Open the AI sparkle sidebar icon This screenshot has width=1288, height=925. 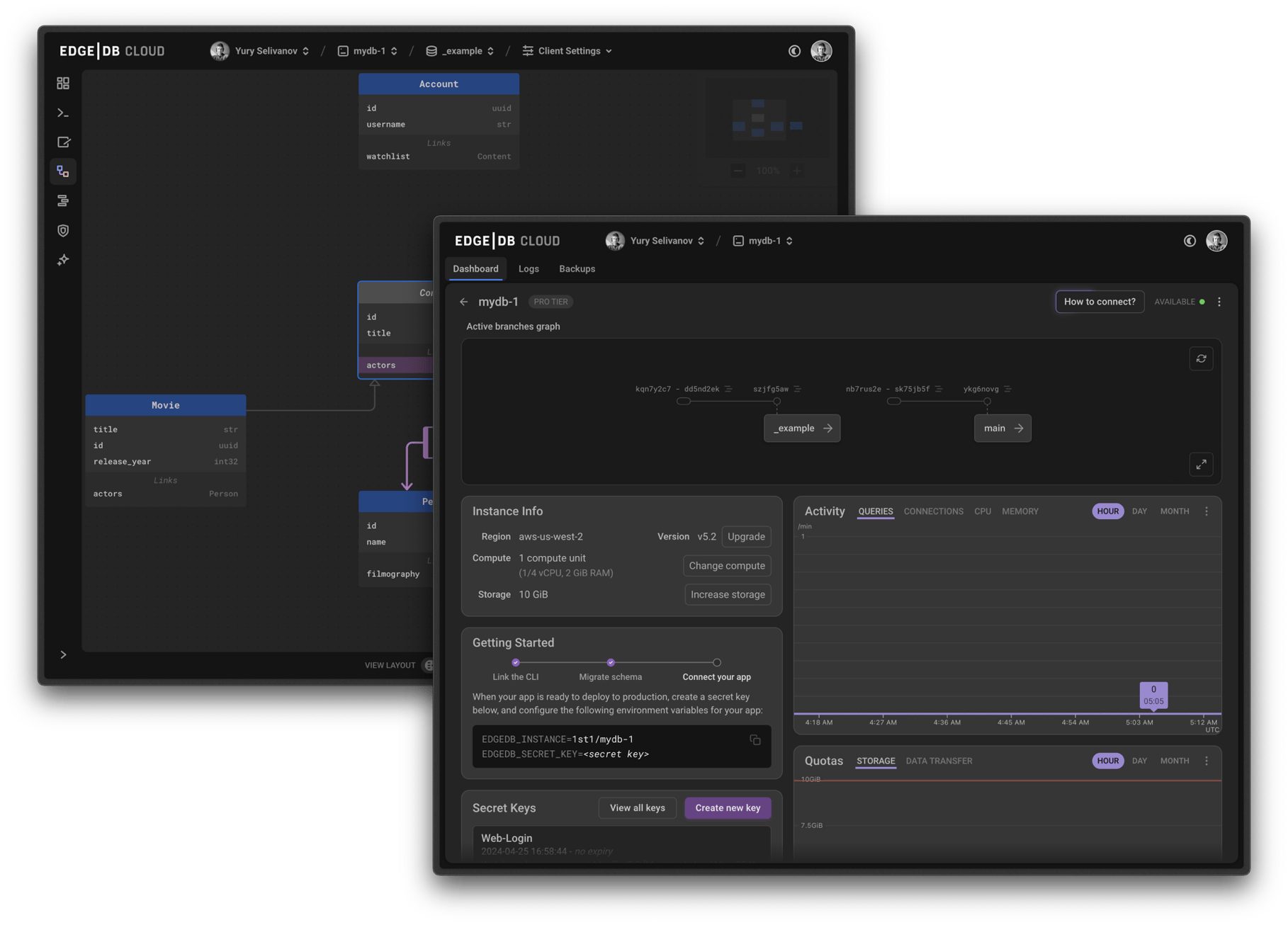(x=63, y=260)
